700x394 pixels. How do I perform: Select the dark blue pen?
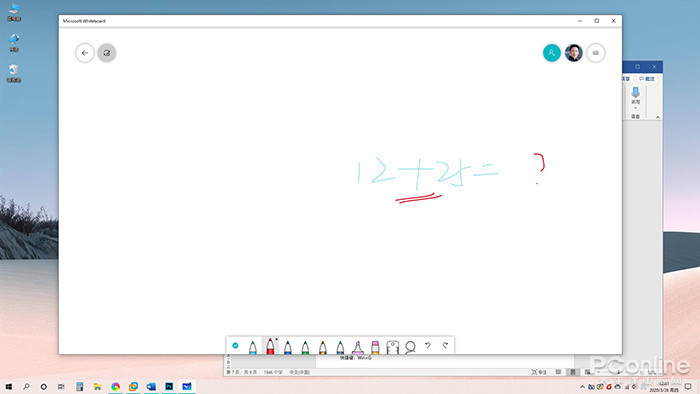click(288, 347)
